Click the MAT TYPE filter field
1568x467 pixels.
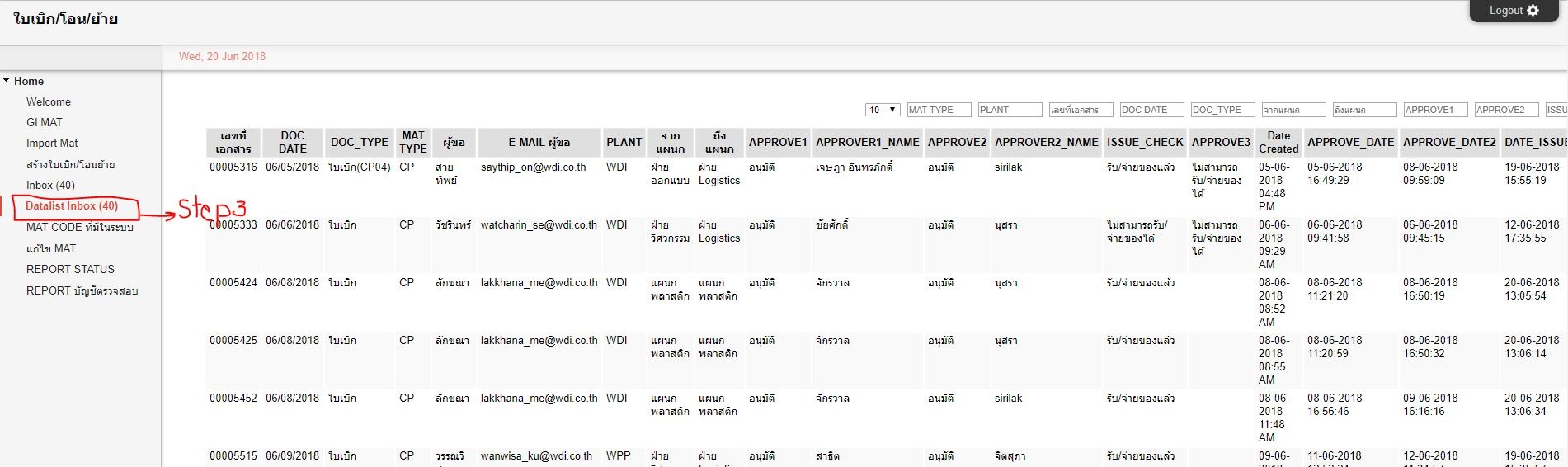pyautogui.click(x=939, y=110)
